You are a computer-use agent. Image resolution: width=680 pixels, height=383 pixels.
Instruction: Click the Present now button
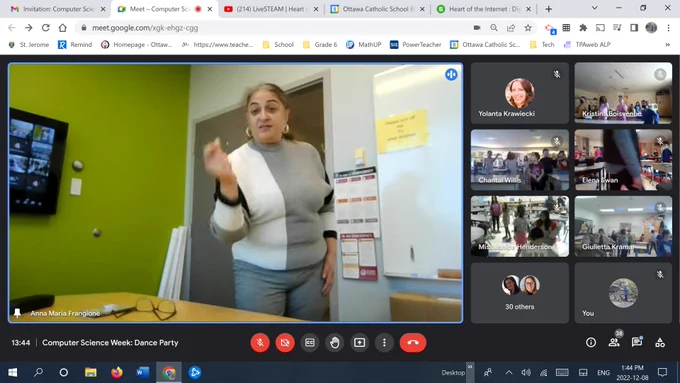click(360, 343)
